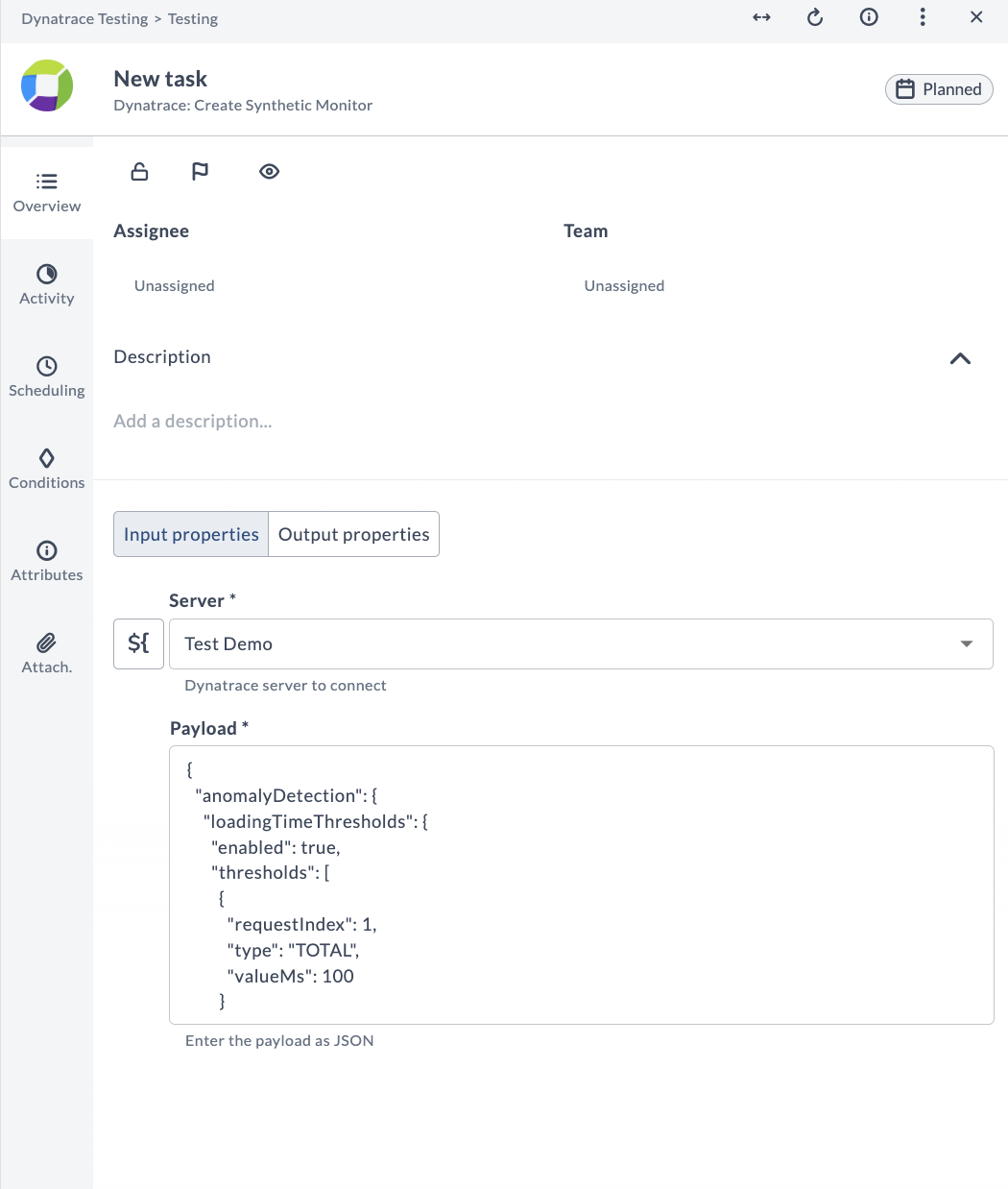Open the Conditions tab in sidebar

(47, 469)
